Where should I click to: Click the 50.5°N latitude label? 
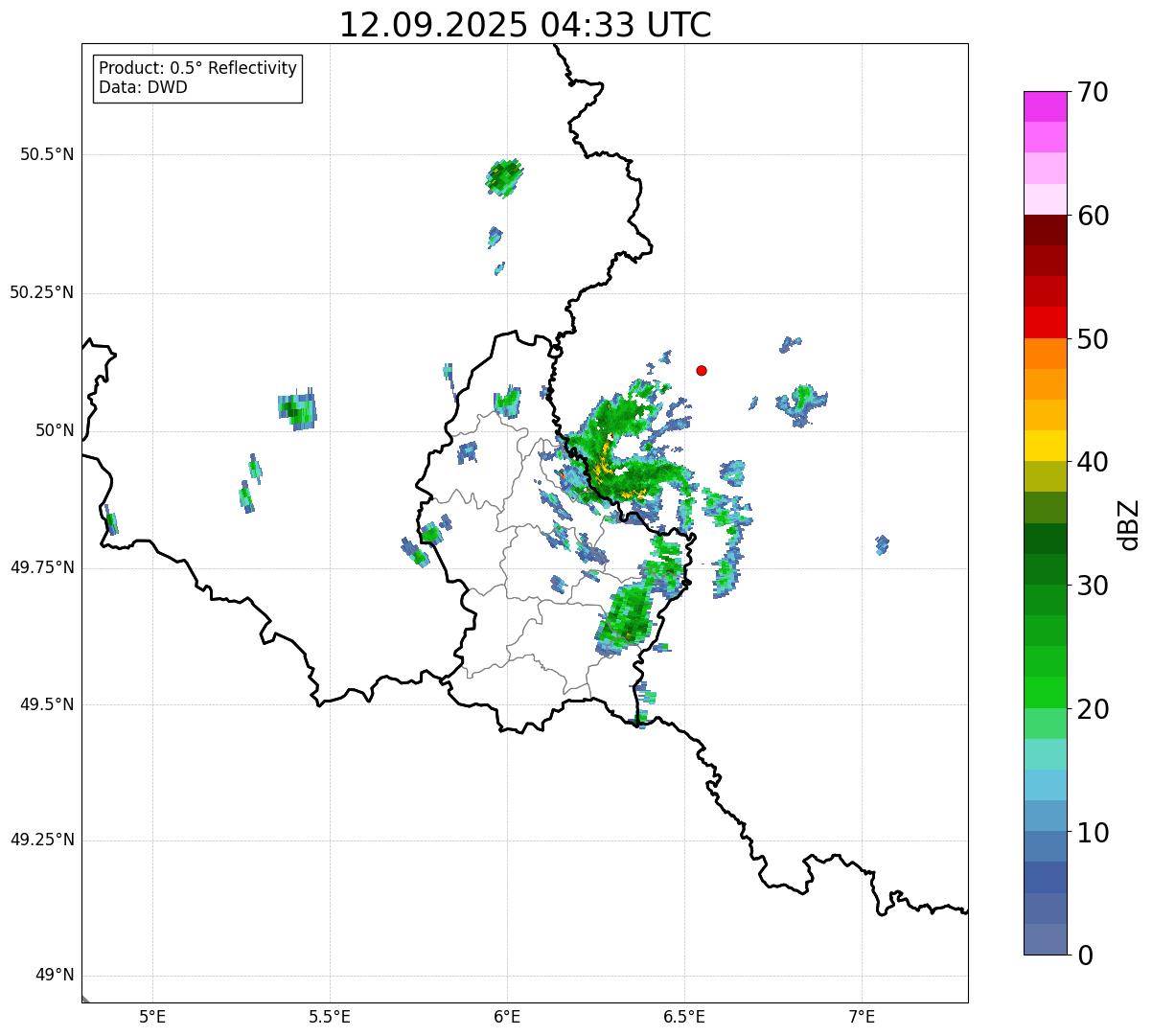click(x=47, y=155)
